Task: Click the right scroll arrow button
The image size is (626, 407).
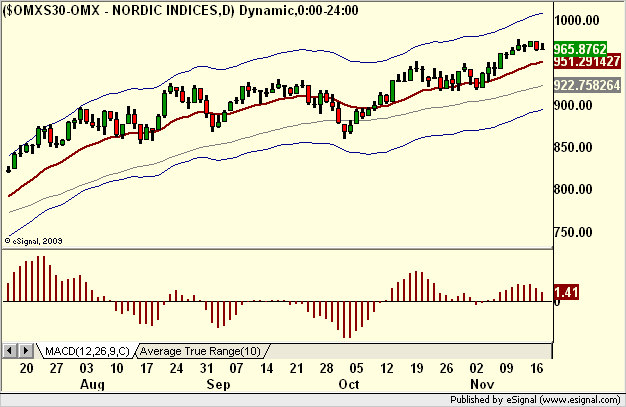Action: [x=26, y=351]
